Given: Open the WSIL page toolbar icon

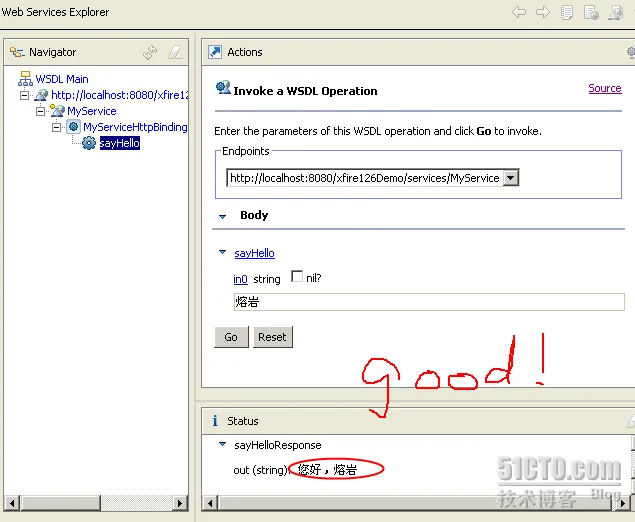Looking at the screenshot, I should pos(591,12).
